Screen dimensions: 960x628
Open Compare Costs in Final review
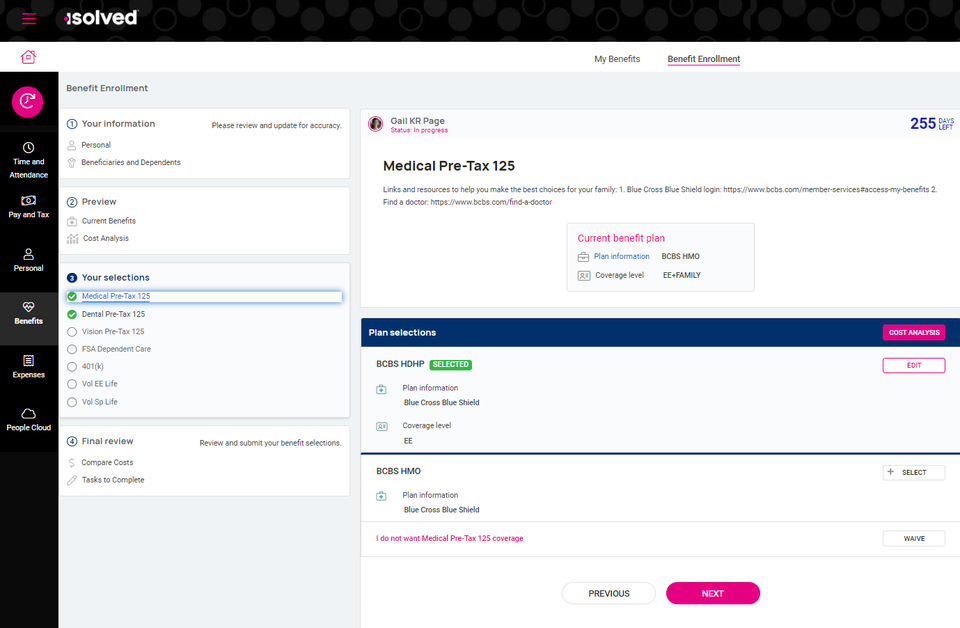[x=107, y=463]
